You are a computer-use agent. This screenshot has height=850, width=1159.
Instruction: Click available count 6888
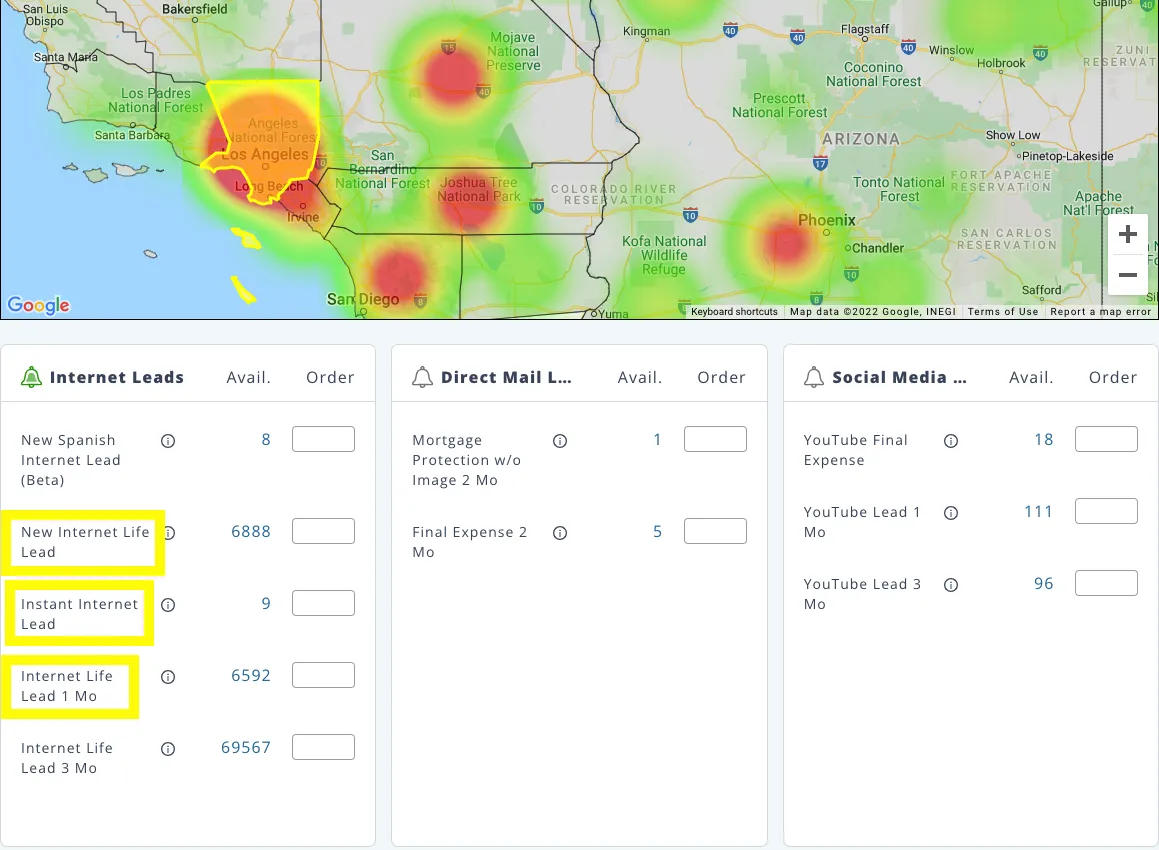pyautogui.click(x=251, y=531)
